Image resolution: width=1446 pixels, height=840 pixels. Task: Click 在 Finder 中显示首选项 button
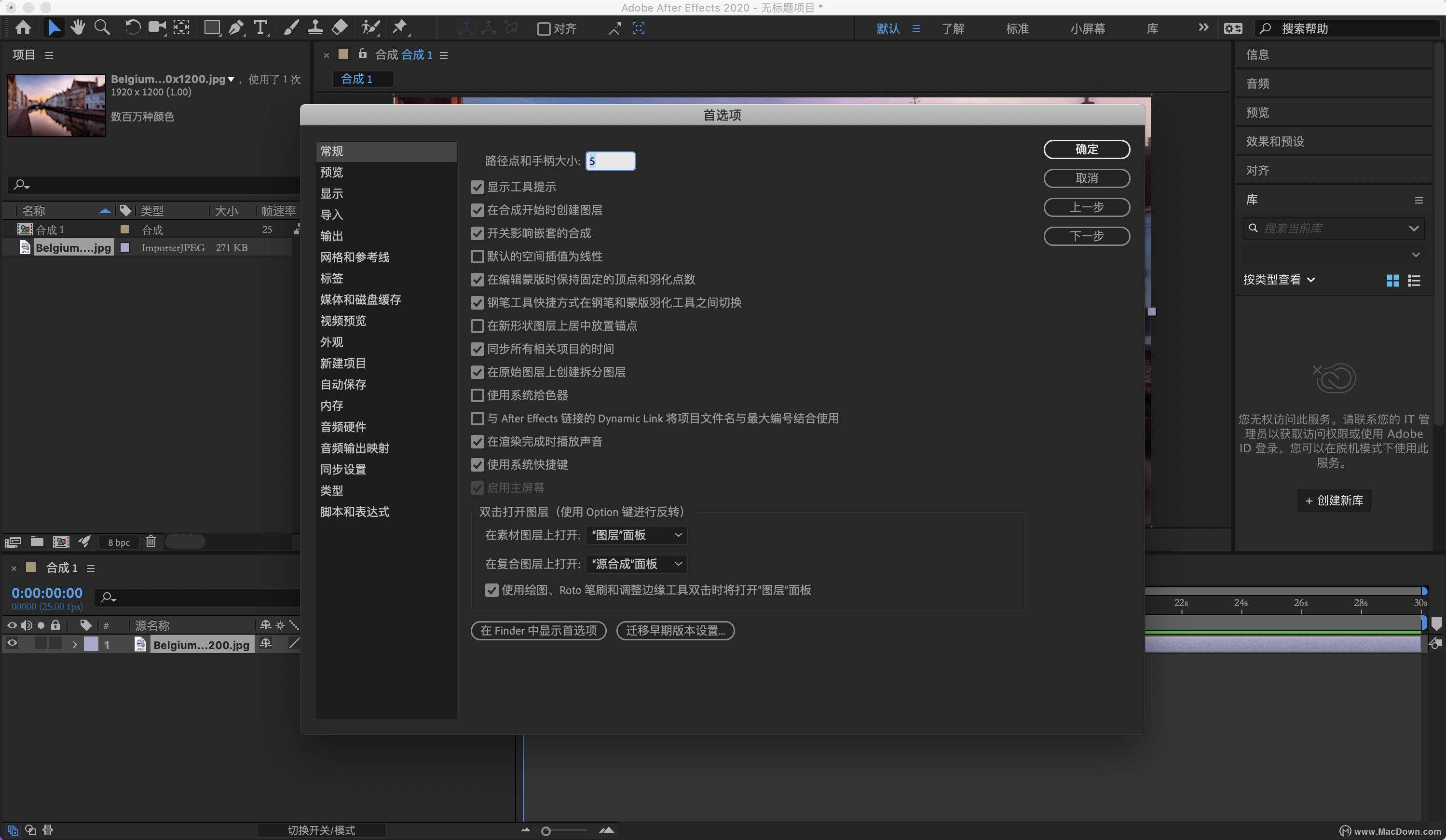[x=538, y=631]
